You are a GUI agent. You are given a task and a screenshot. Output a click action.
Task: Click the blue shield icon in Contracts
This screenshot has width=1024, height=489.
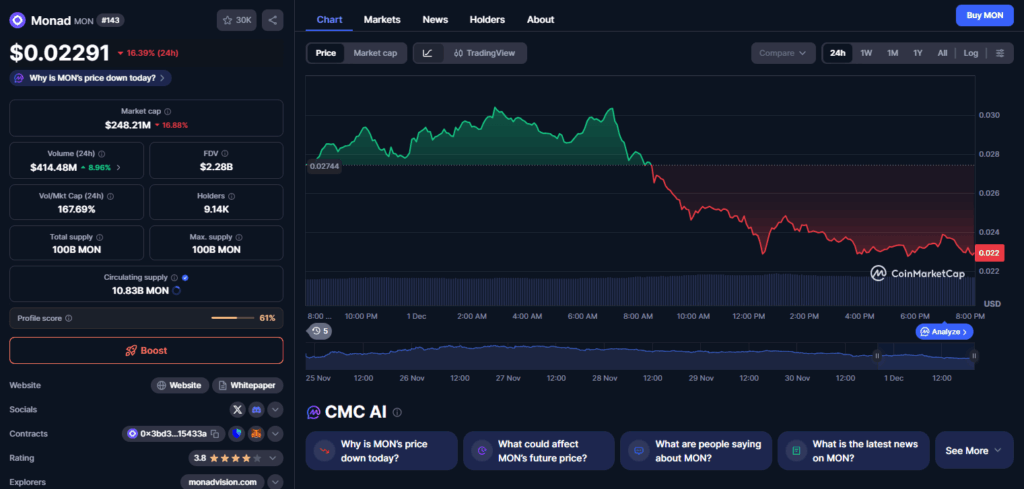pyautogui.click(x=236, y=434)
